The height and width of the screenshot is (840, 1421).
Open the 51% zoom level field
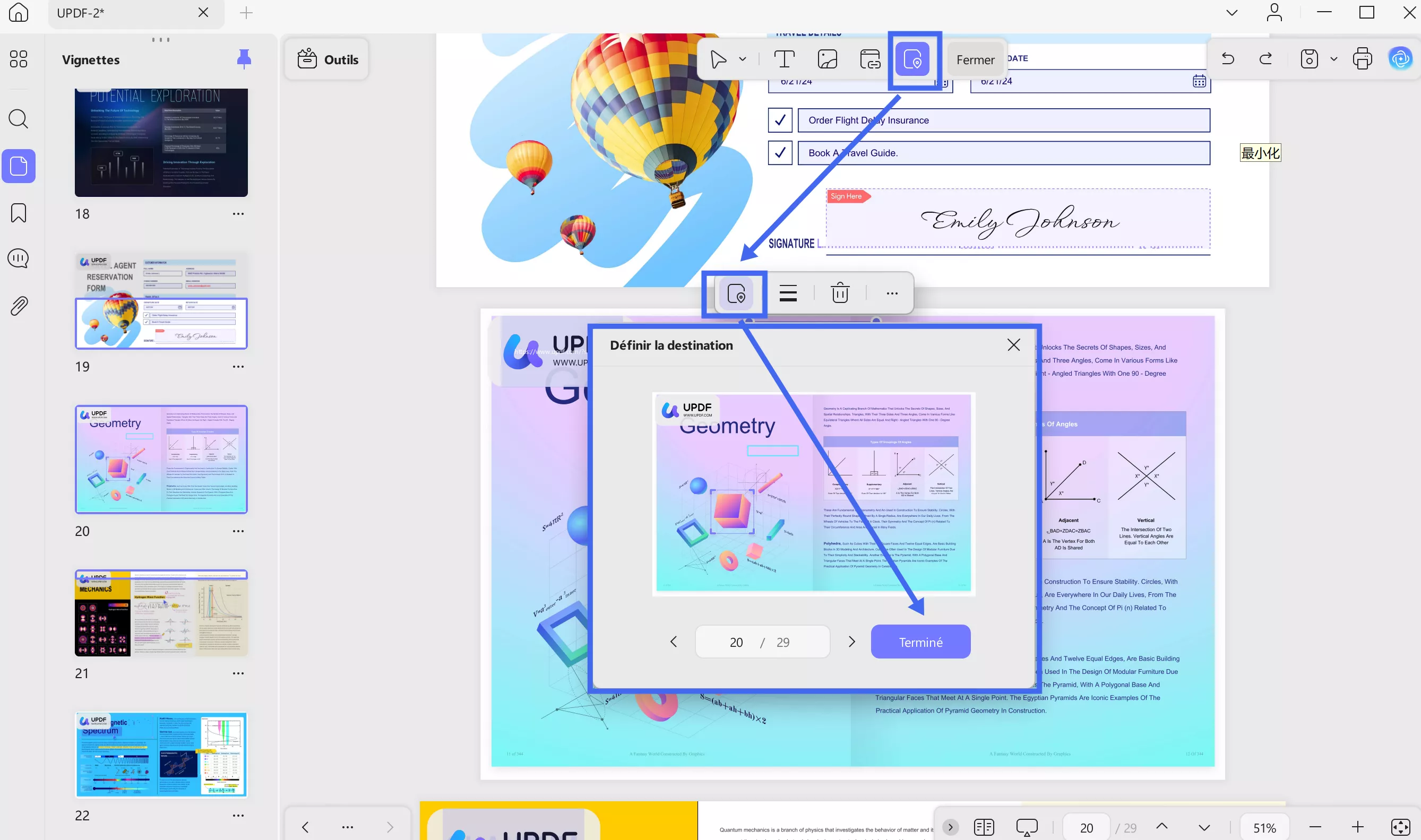(x=1264, y=828)
